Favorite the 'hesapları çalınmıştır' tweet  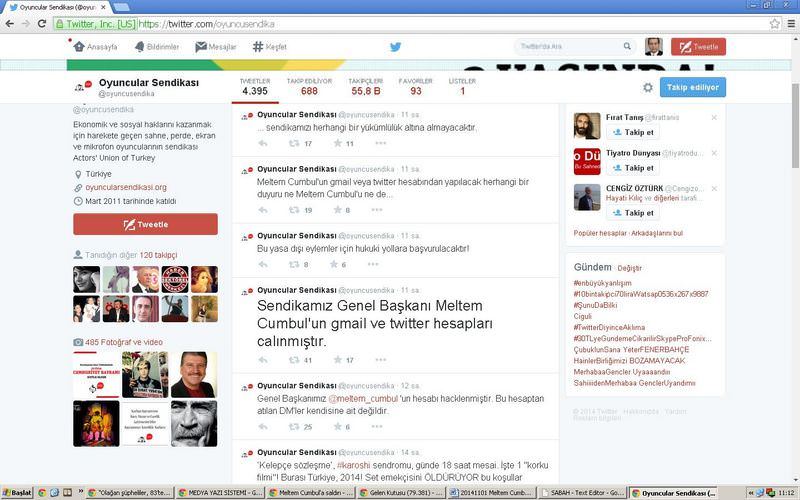point(337,360)
